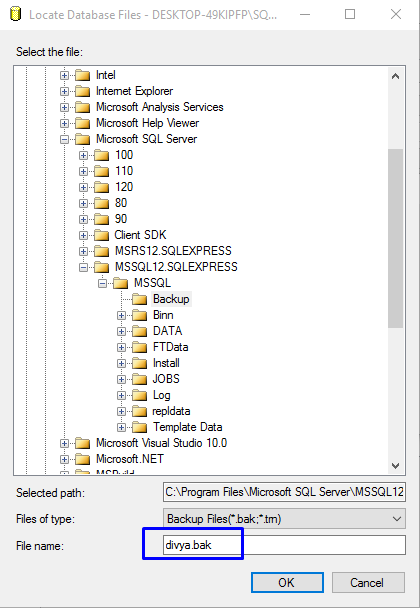Select the Microsoft.NET folder label
The width and height of the screenshot is (420, 608).
(130, 459)
